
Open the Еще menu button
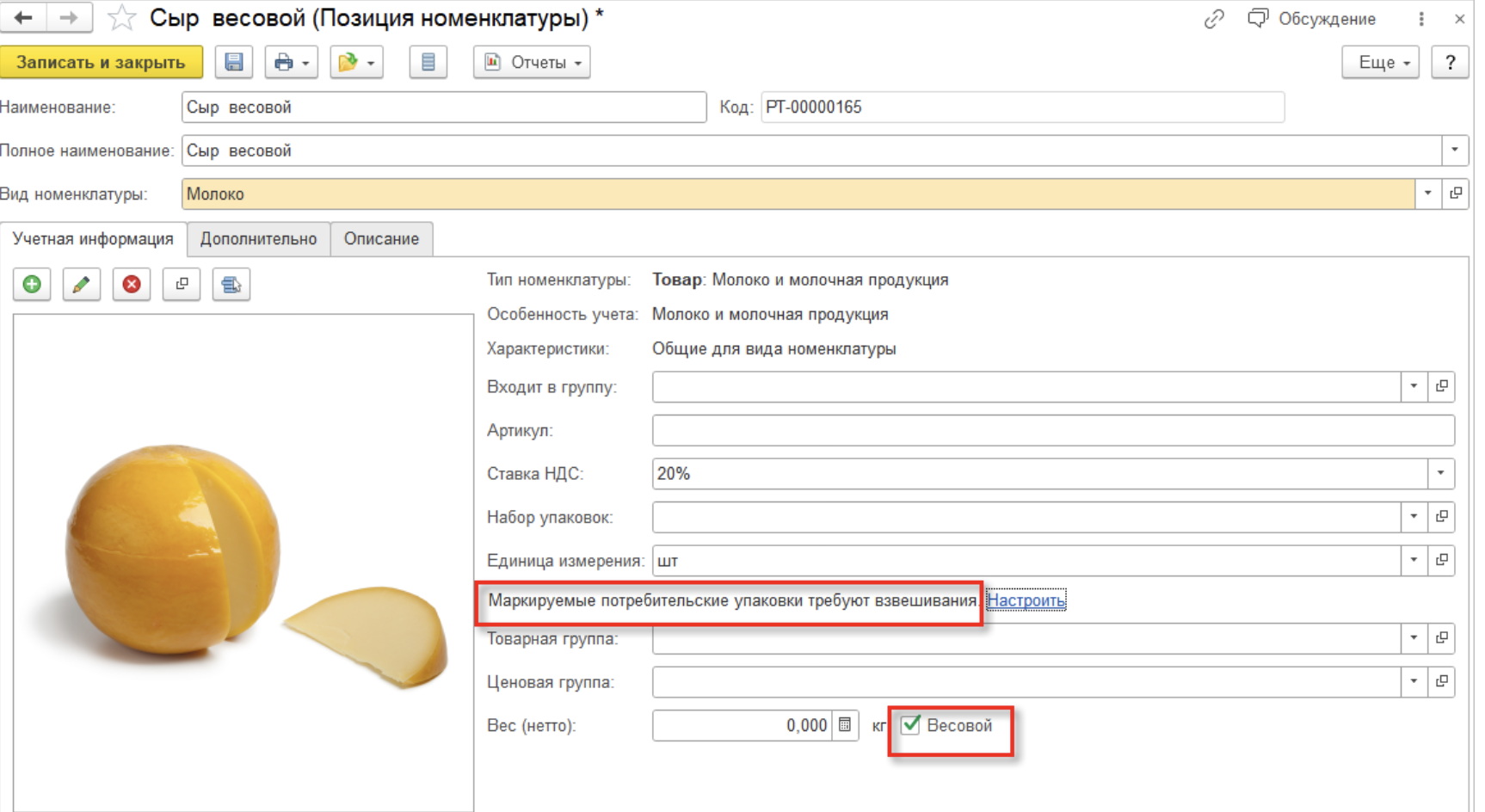point(1380,62)
